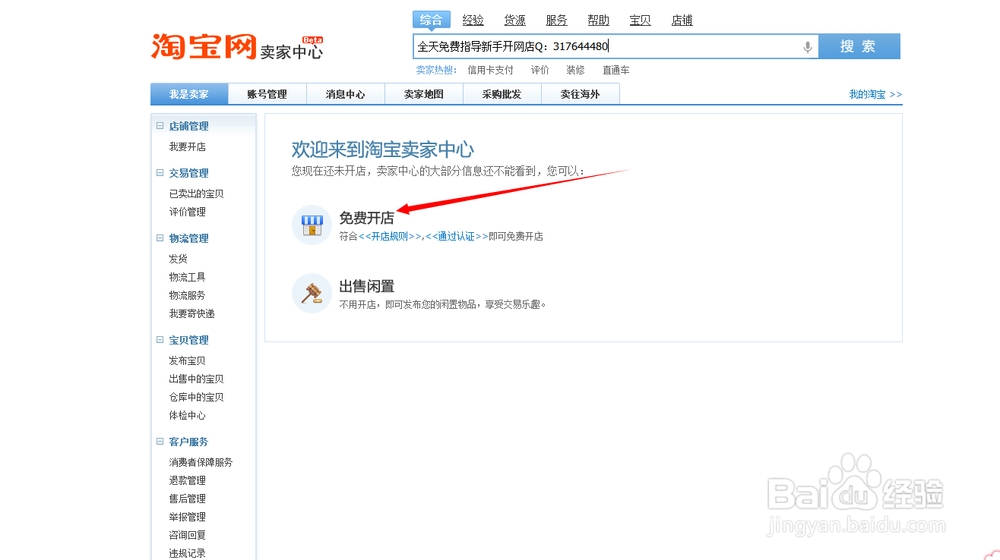The width and height of the screenshot is (1000, 560).
Task: Click the <<开店规则>> link
Action: click(390, 237)
